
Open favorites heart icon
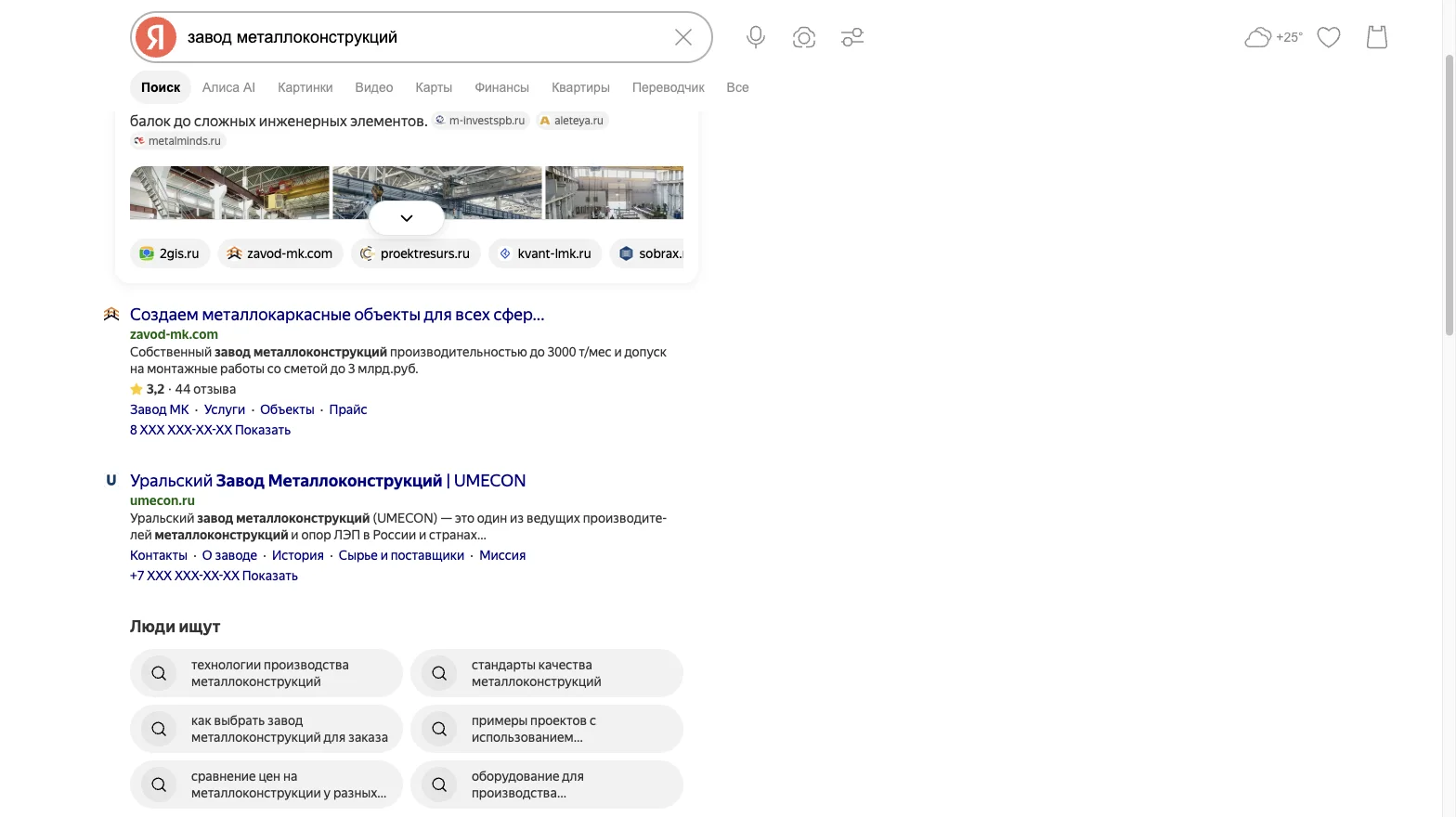pos(1329,37)
